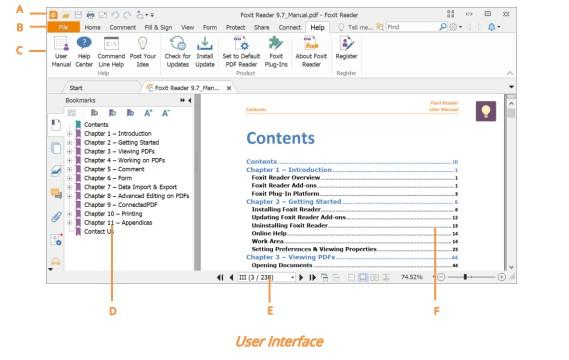Image resolution: width=569 pixels, height=360 pixels.
Task: Open the Layers panel in the sidebar
Action: pyautogui.click(x=56, y=171)
